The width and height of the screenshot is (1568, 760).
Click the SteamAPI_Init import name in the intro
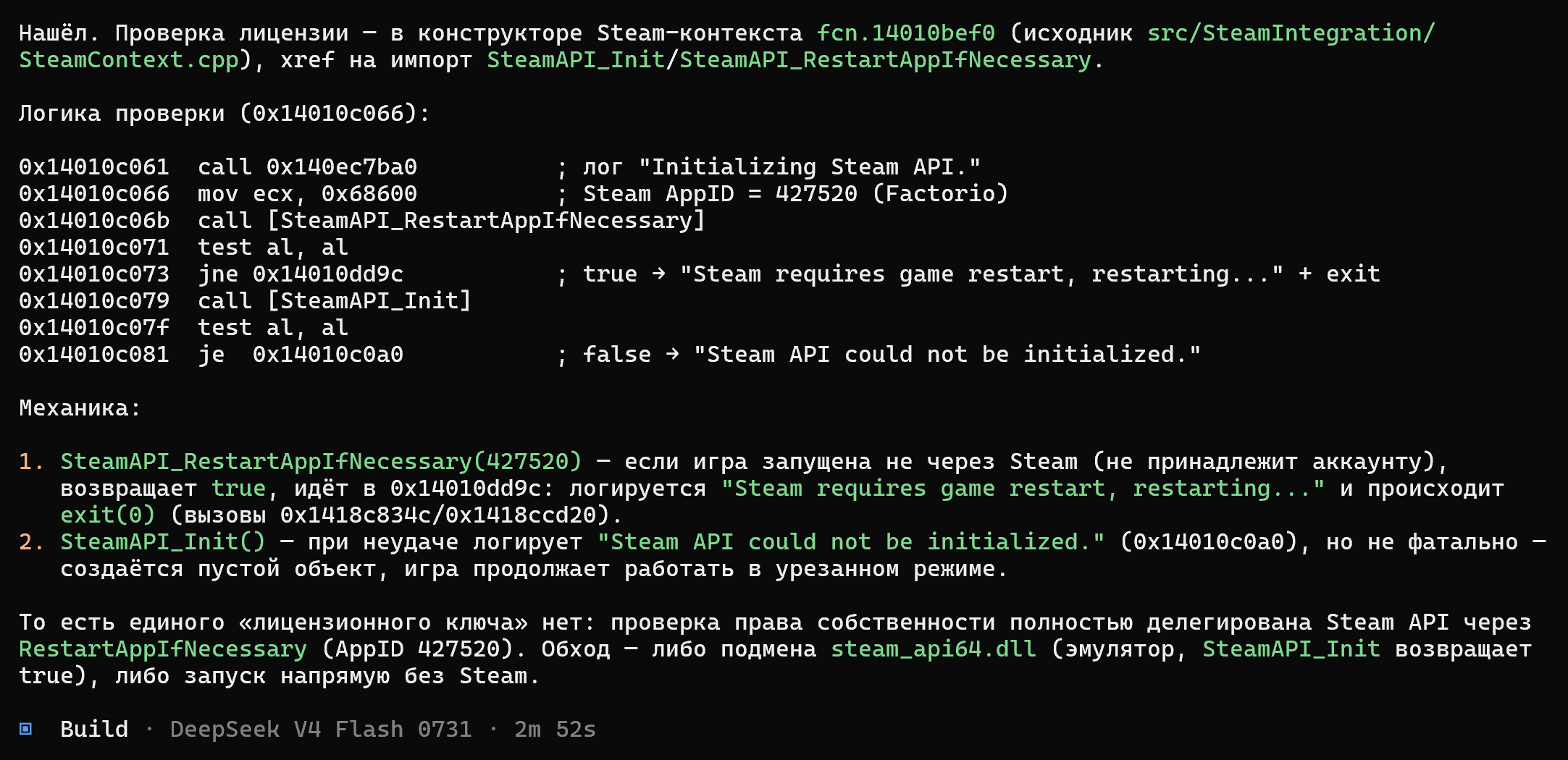click(x=576, y=59)
